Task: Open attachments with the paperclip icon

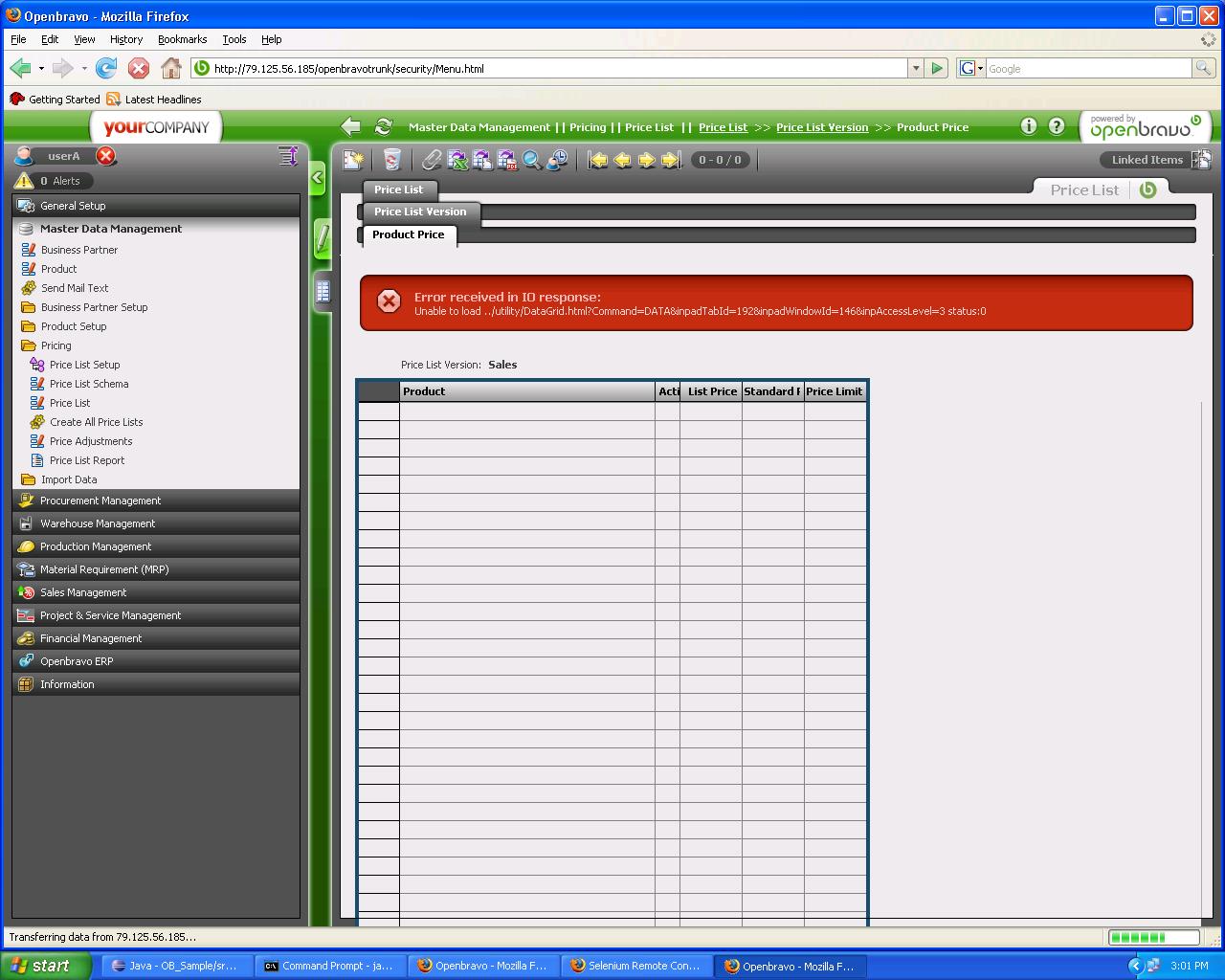Action: coord(433,160)
